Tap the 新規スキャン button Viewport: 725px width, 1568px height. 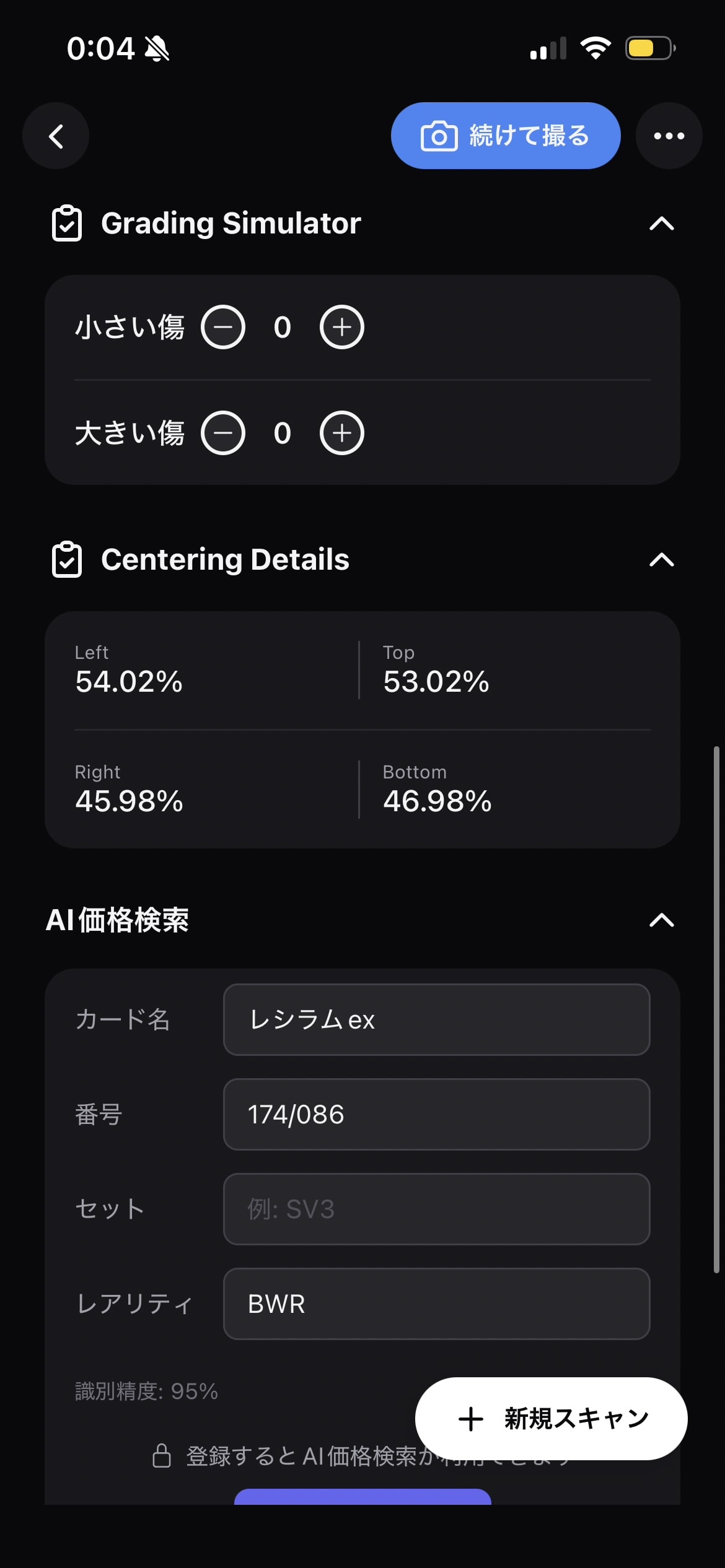pyautogui.click(x=551, y=1419)
